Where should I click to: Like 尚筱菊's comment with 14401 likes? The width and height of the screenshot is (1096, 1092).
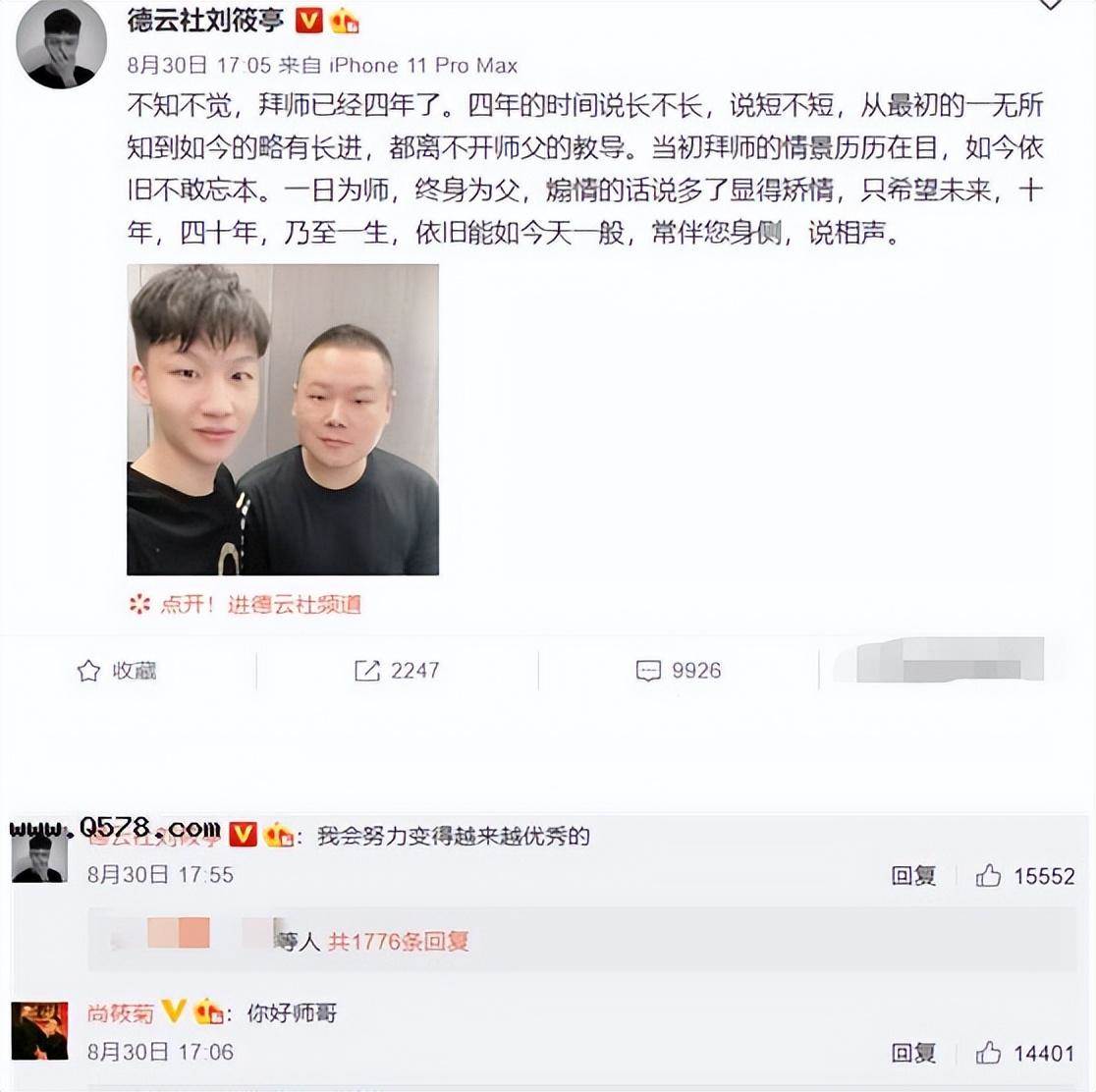(988, 1052)
